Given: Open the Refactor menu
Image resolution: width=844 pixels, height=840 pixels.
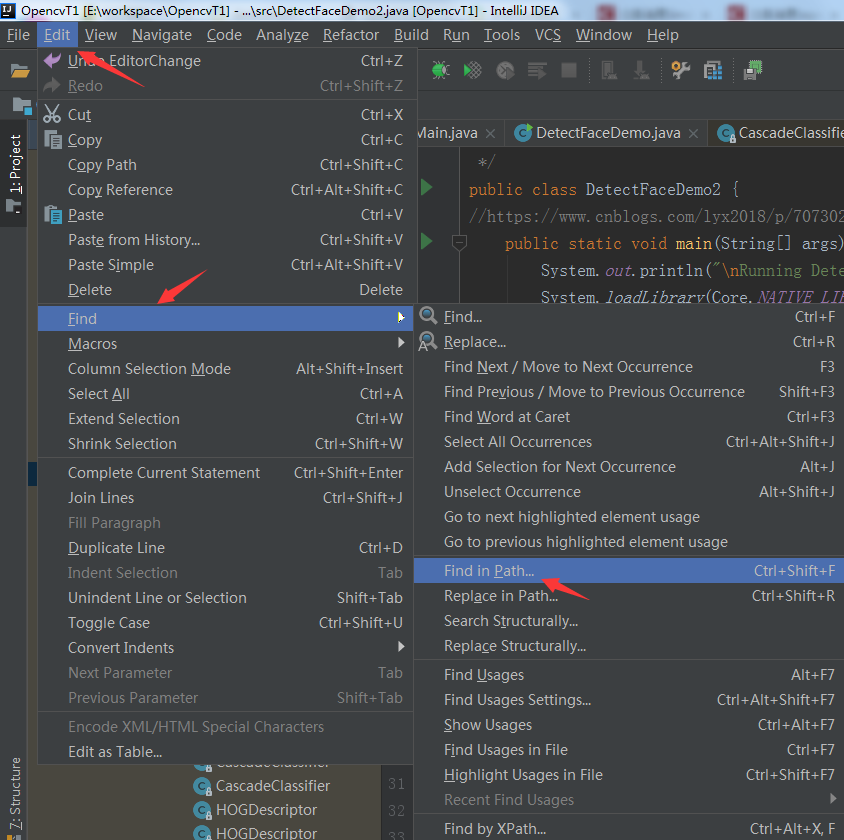Looking at the screenshot, I should (351, 35).
